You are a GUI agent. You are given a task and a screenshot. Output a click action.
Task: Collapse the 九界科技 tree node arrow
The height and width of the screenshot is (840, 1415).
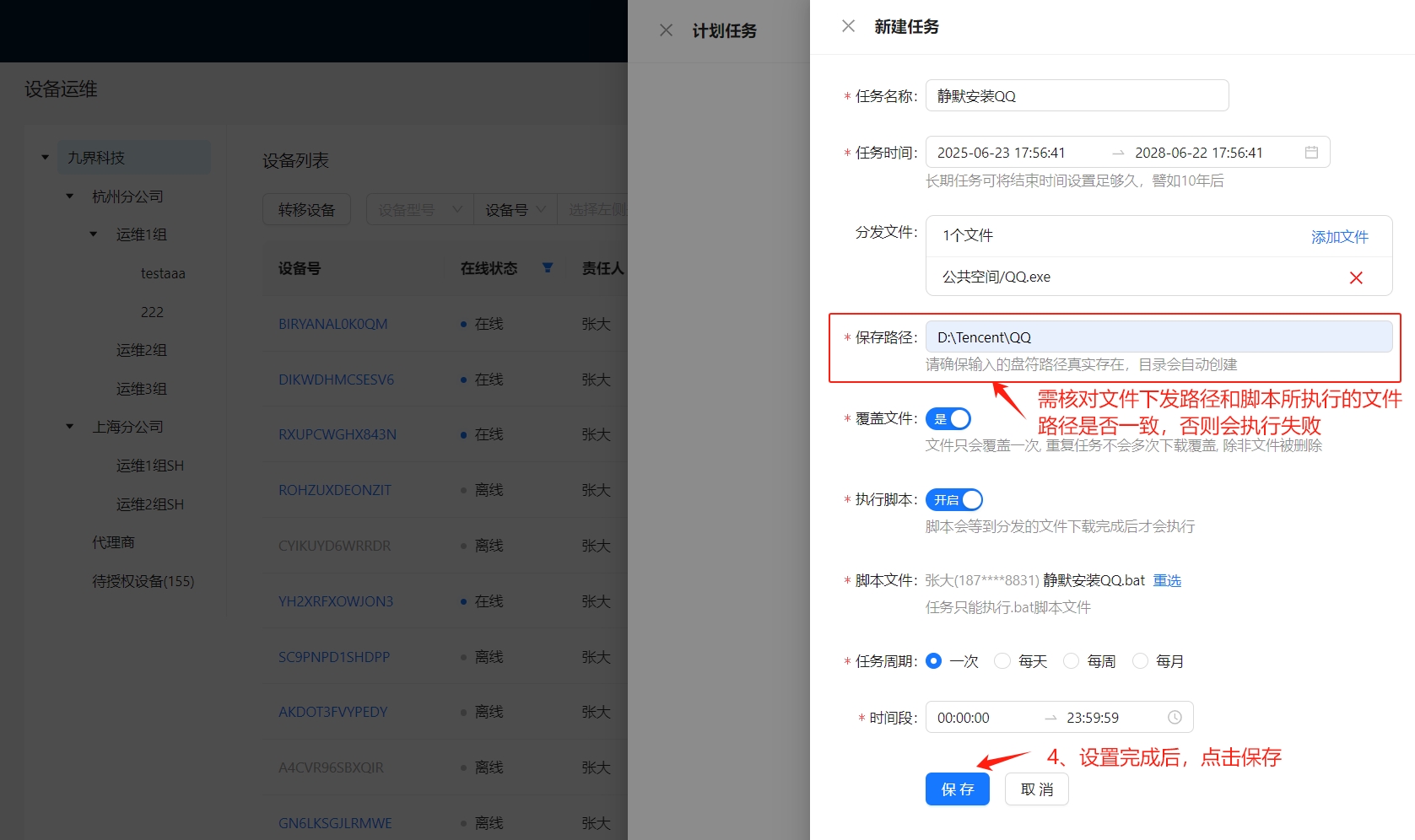[x=46, y=158]
